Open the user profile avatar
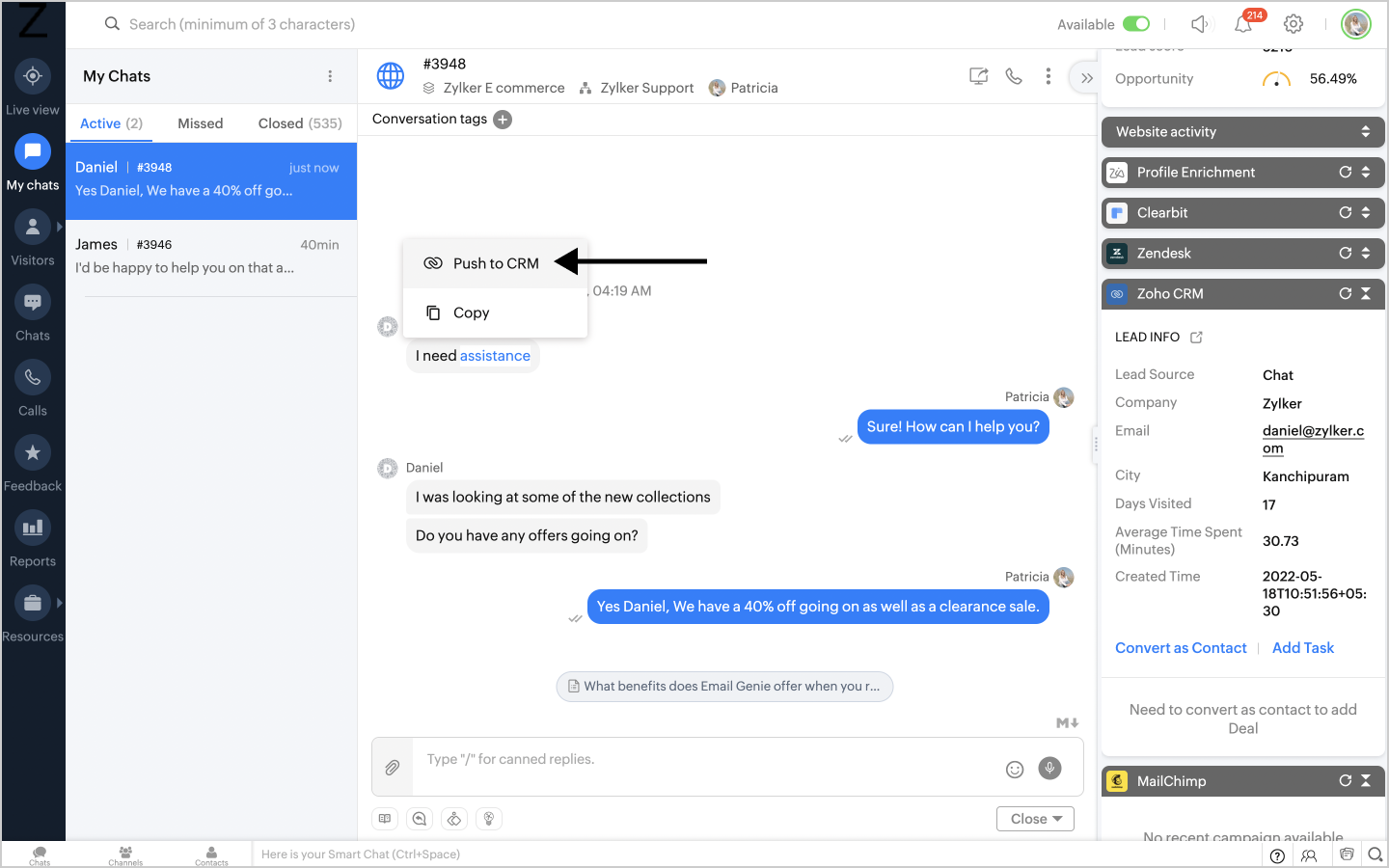Viewport: 1389px width, 868px height. tap(1356, 24)
